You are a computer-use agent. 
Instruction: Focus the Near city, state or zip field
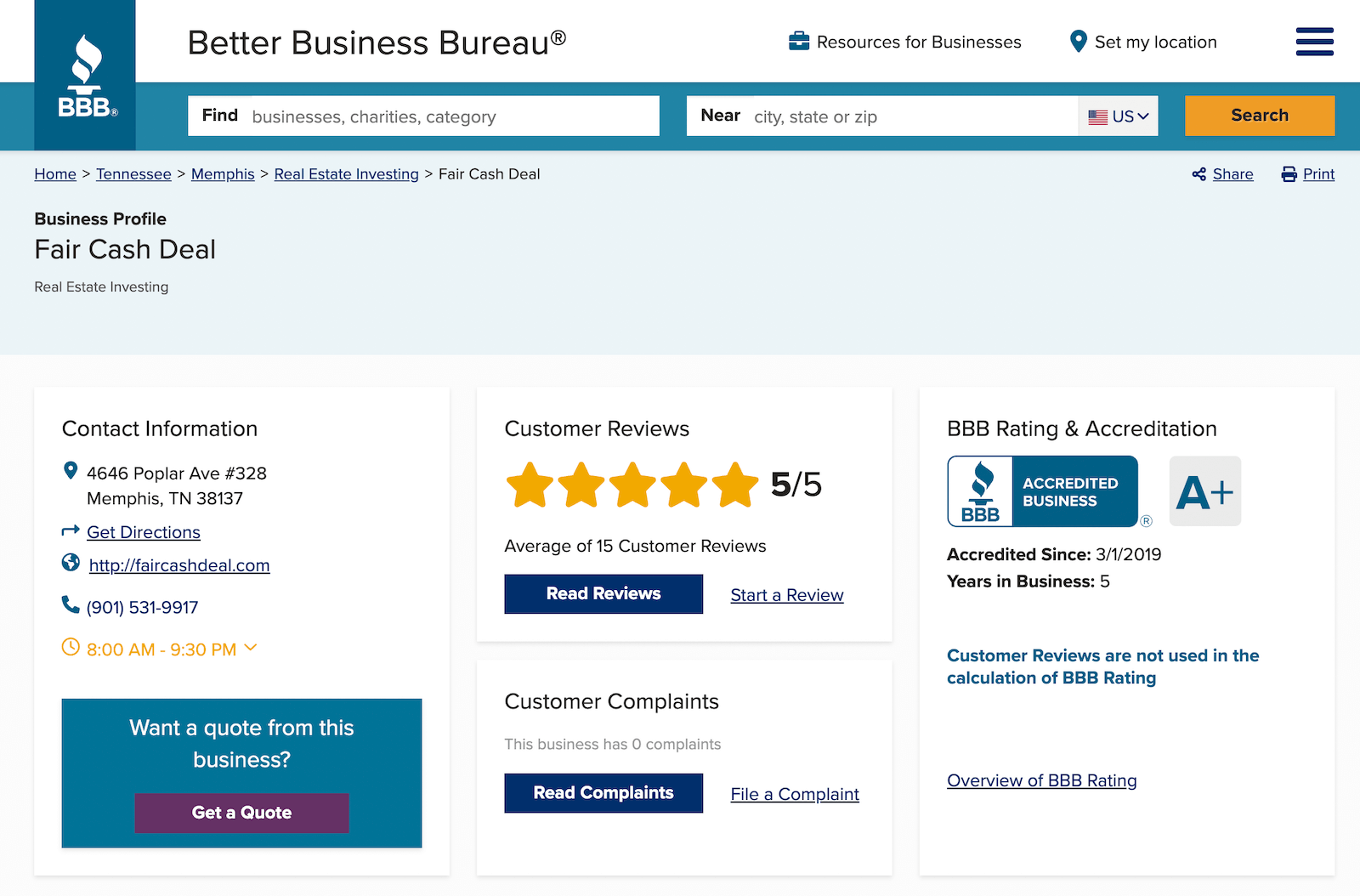coord(882,116)
